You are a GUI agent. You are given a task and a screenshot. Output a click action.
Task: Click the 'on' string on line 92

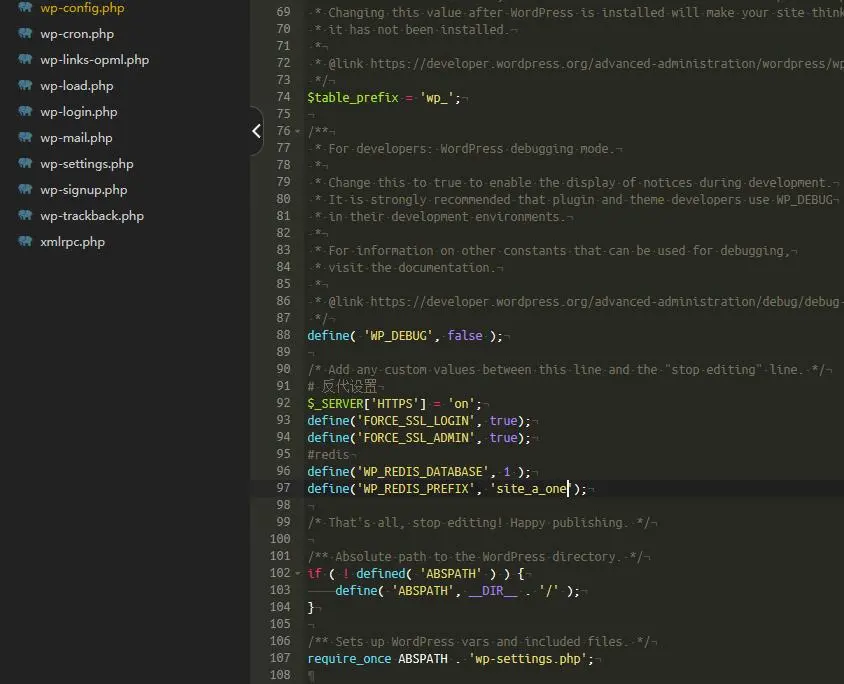(x=462, y=404)
